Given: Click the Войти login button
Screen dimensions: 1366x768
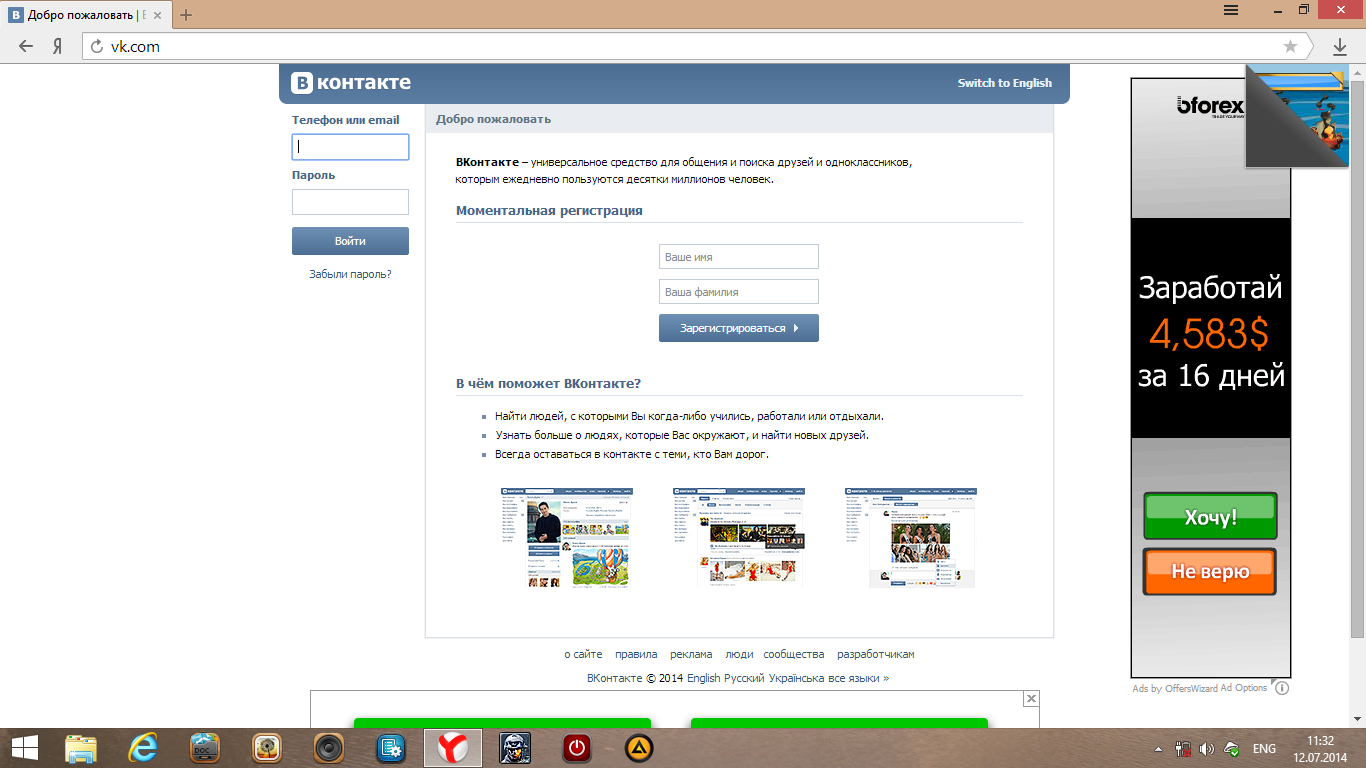Looking at the screenshot, I should coord(350,241).
